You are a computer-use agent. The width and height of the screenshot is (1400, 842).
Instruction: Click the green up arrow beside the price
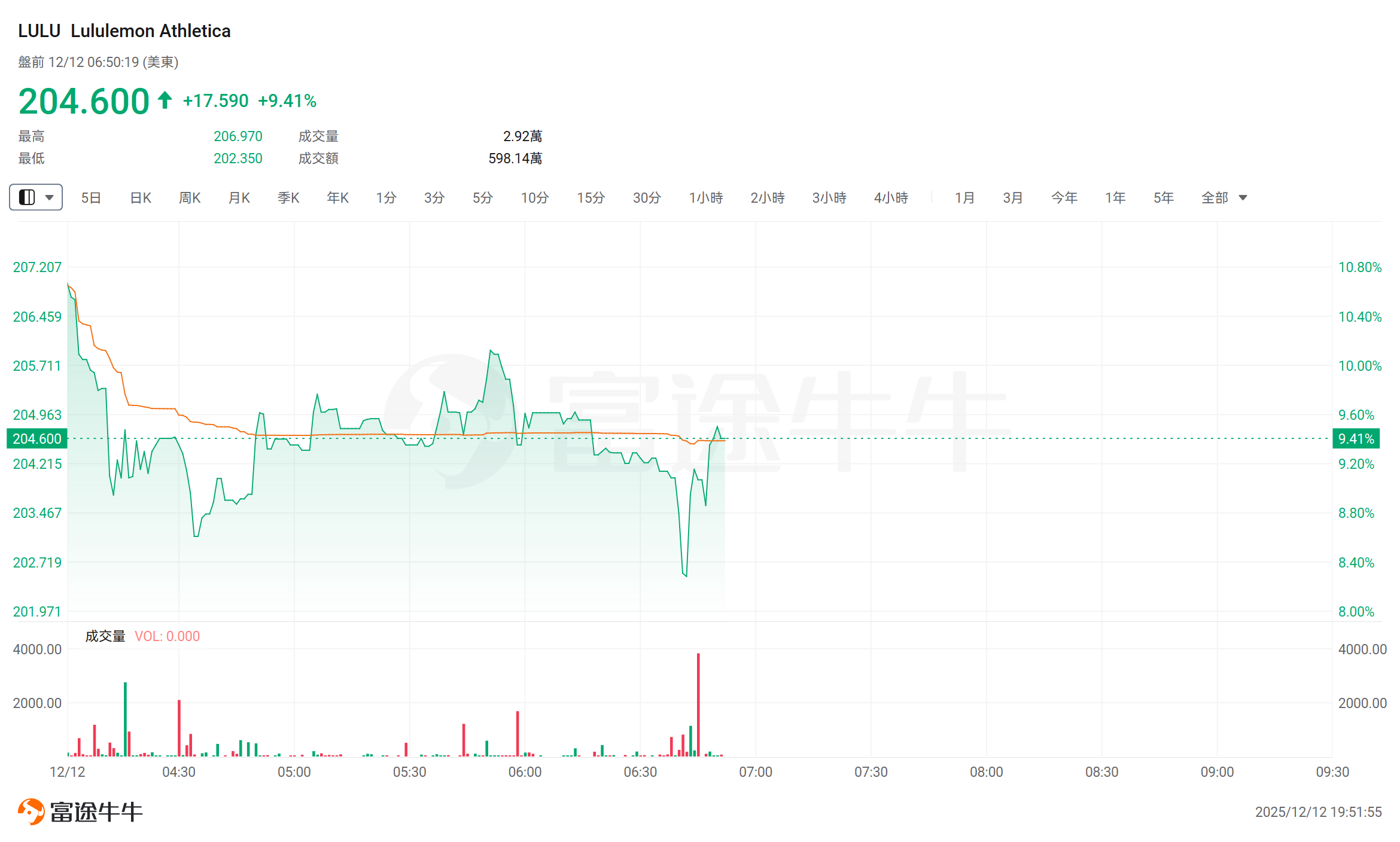[165, 100]
